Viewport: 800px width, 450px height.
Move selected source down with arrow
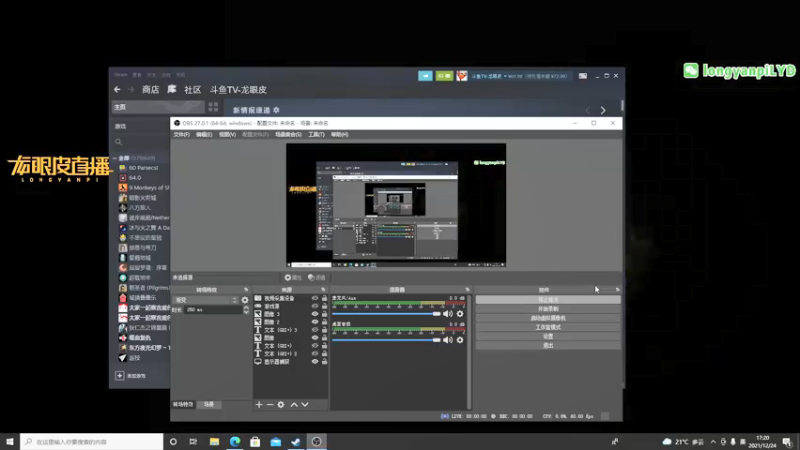coord(305,405)
